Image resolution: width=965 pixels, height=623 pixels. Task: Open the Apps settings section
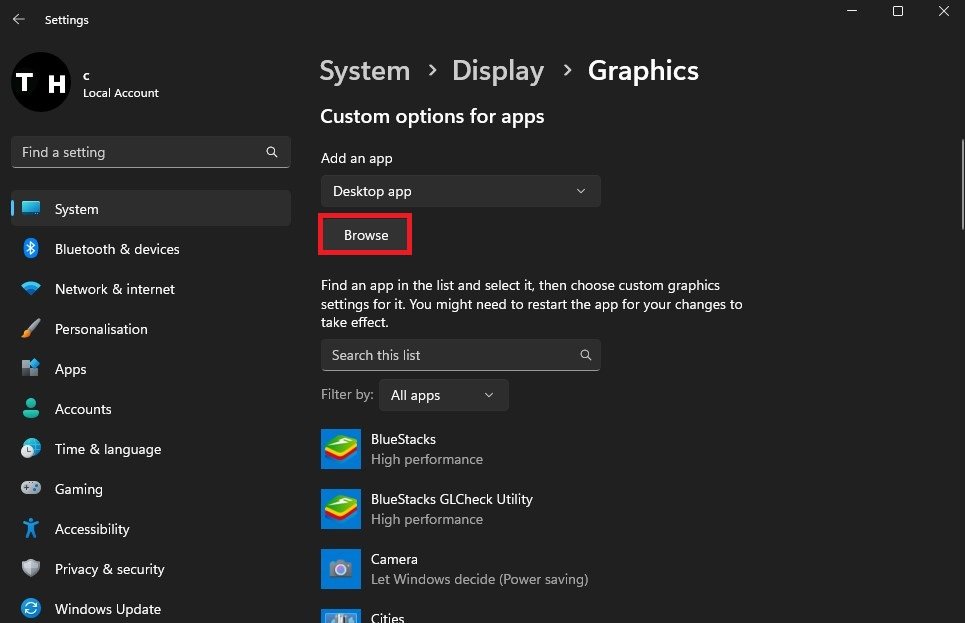click(x=70, y=369)
